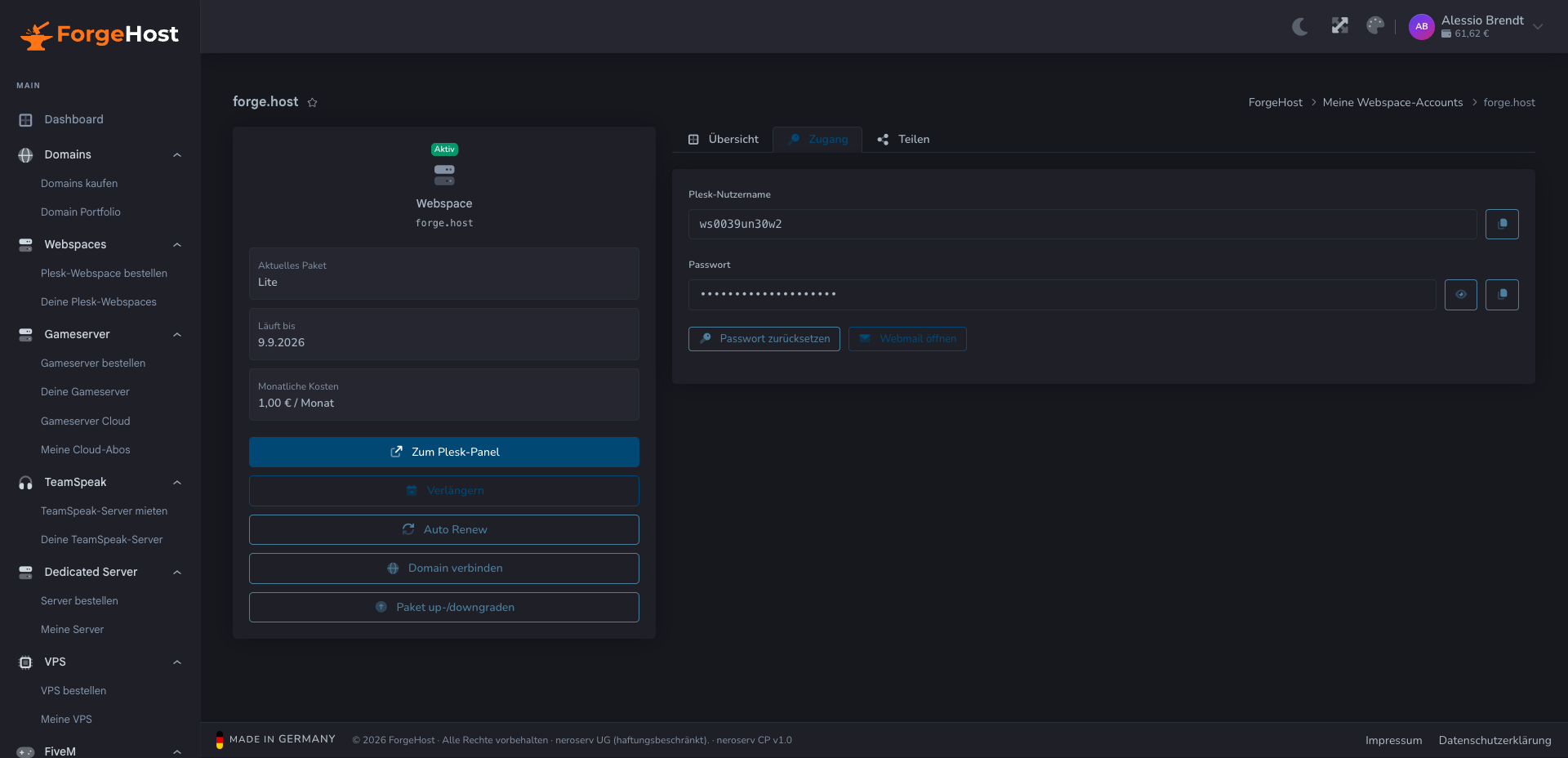Click the Läuft bis date 9.9.2026
Image resolution: width=1568 pixels, height=758 pixels.
click(x=282, y=343)
